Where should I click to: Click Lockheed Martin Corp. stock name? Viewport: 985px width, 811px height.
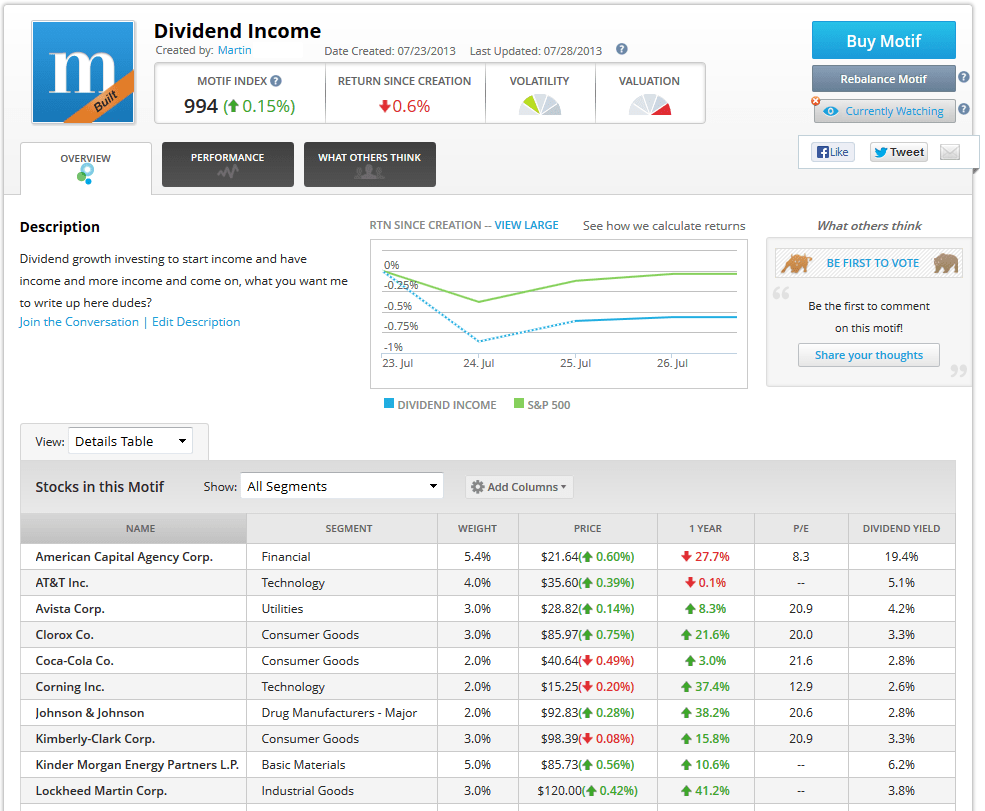click(x=101, y=790)
